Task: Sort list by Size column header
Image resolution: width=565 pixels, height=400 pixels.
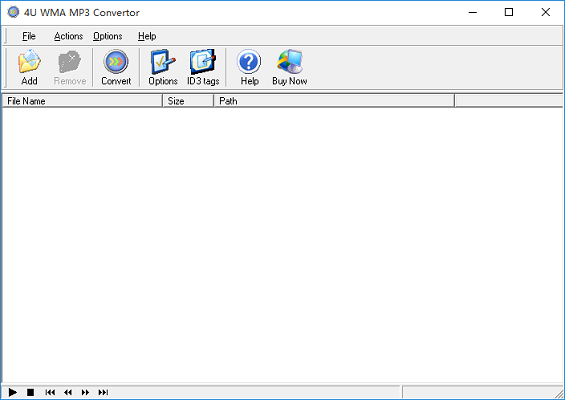Action: coord(188,101)
